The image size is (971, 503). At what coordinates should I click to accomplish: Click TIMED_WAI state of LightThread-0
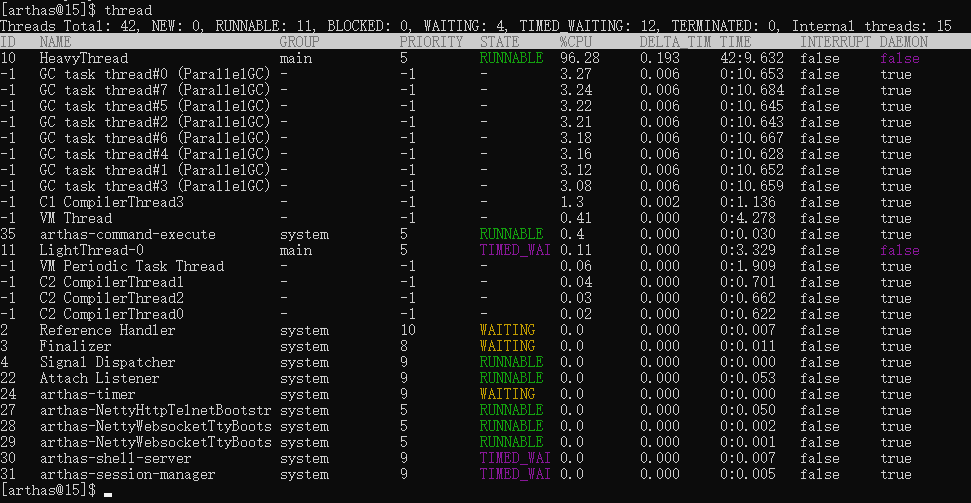[x=515, y=250]
